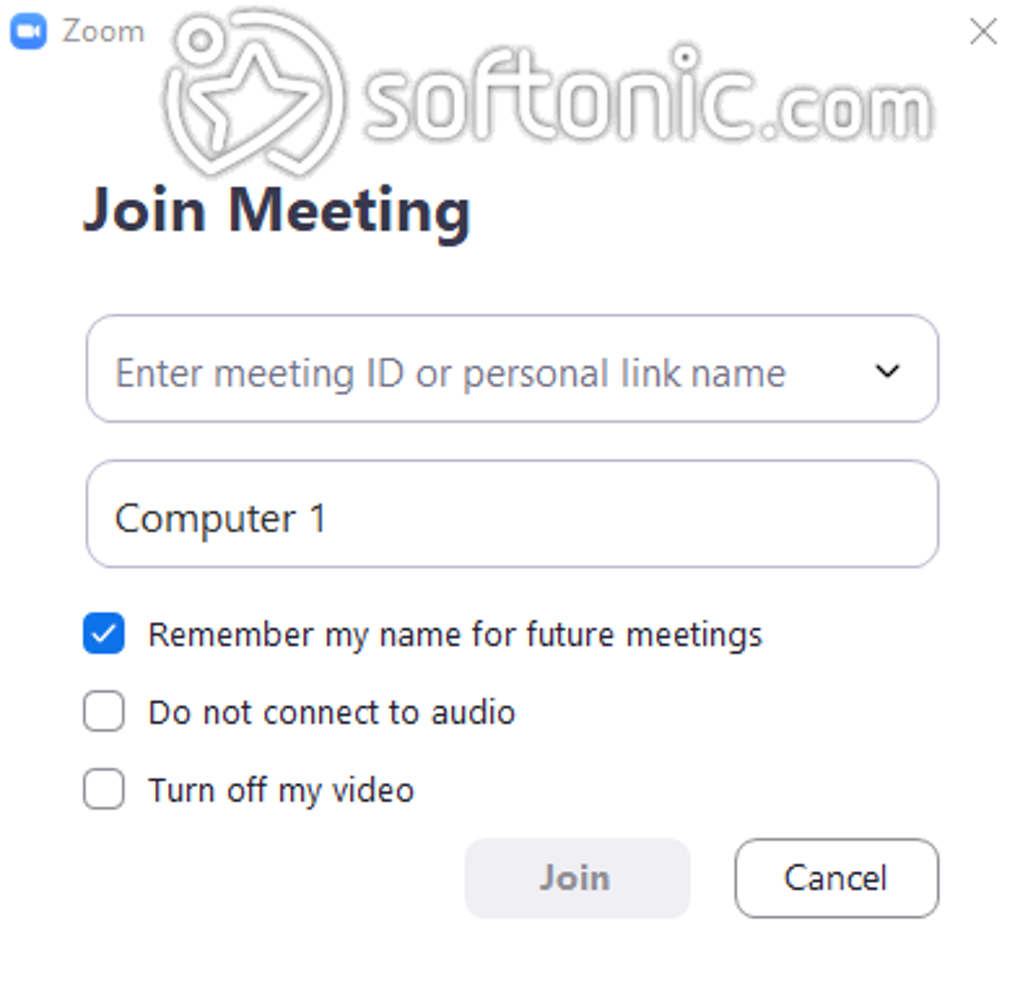Image resolution: width=1020 pixels, height=999 pixels.
Task: Check the Turn off my video box
Action: [x=103, y=789]
